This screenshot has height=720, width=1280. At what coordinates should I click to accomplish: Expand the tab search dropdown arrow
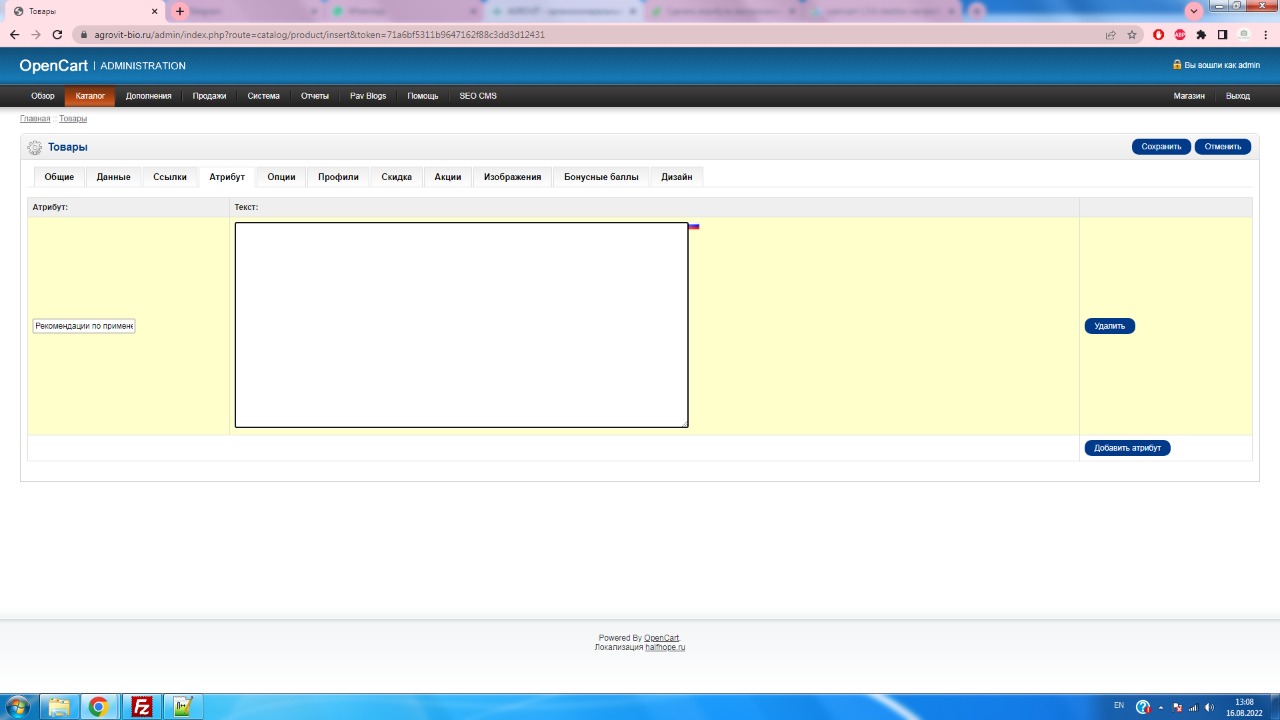[x=1193, y=11]
